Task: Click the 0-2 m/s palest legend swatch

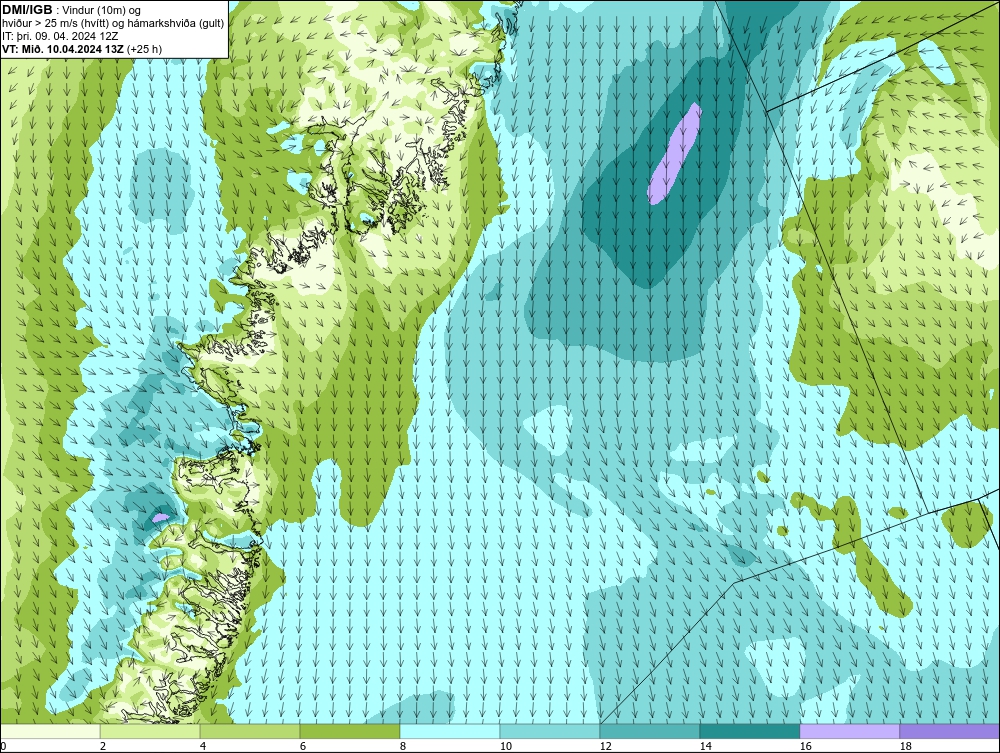Action: pos(50,731)
